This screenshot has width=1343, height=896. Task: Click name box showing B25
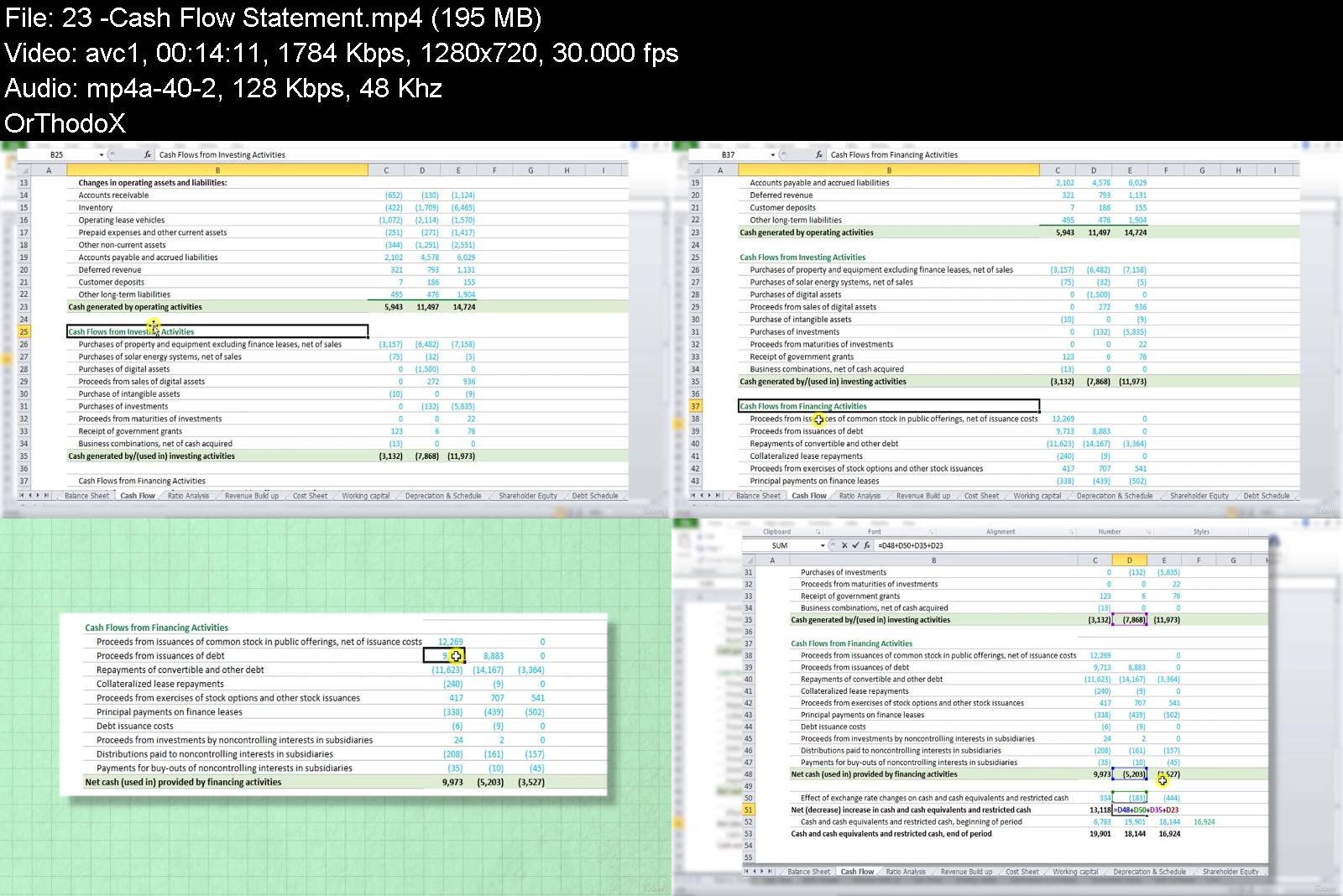coord(56,154)
